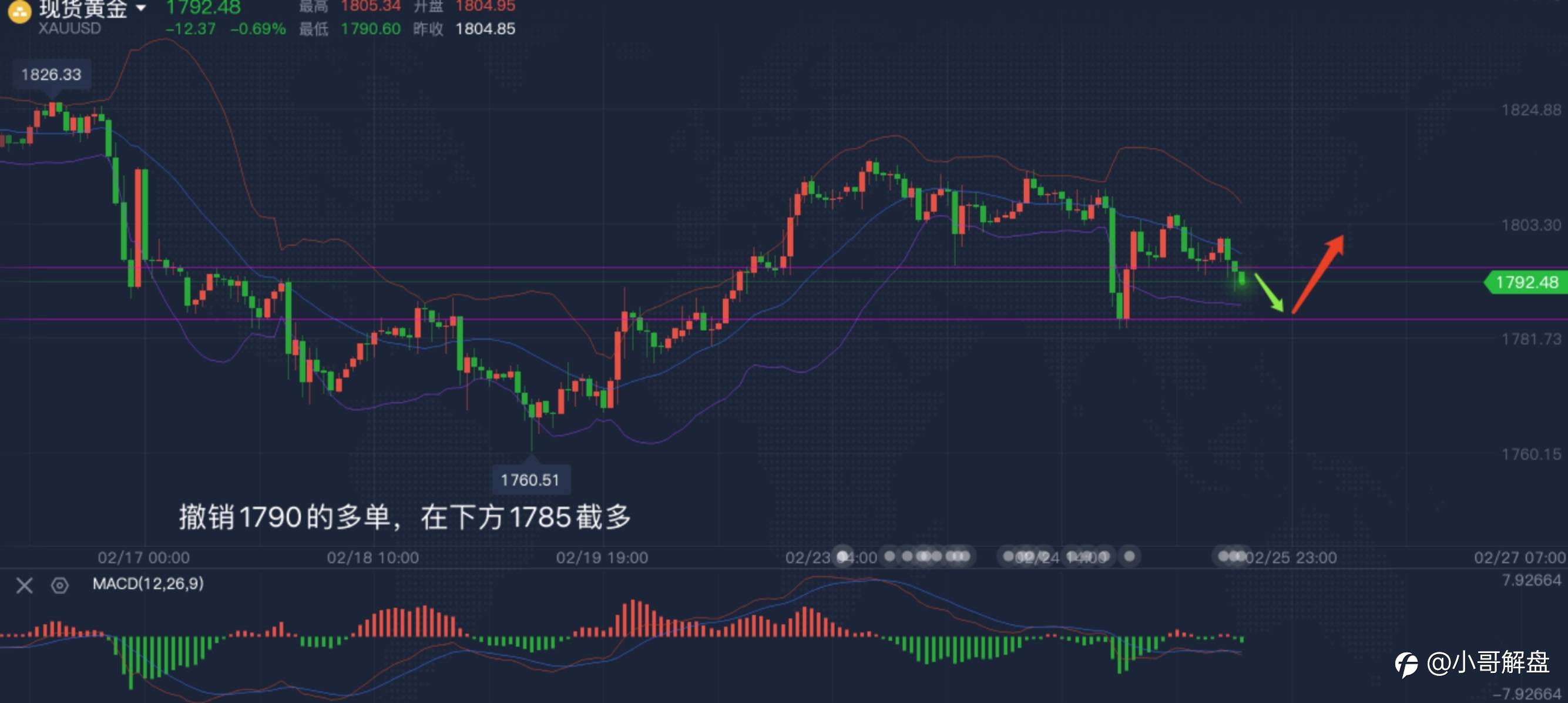Click the 1803.30 price axis label
This screenshot has width=1568, height=703.
[x=1530, y=225]
